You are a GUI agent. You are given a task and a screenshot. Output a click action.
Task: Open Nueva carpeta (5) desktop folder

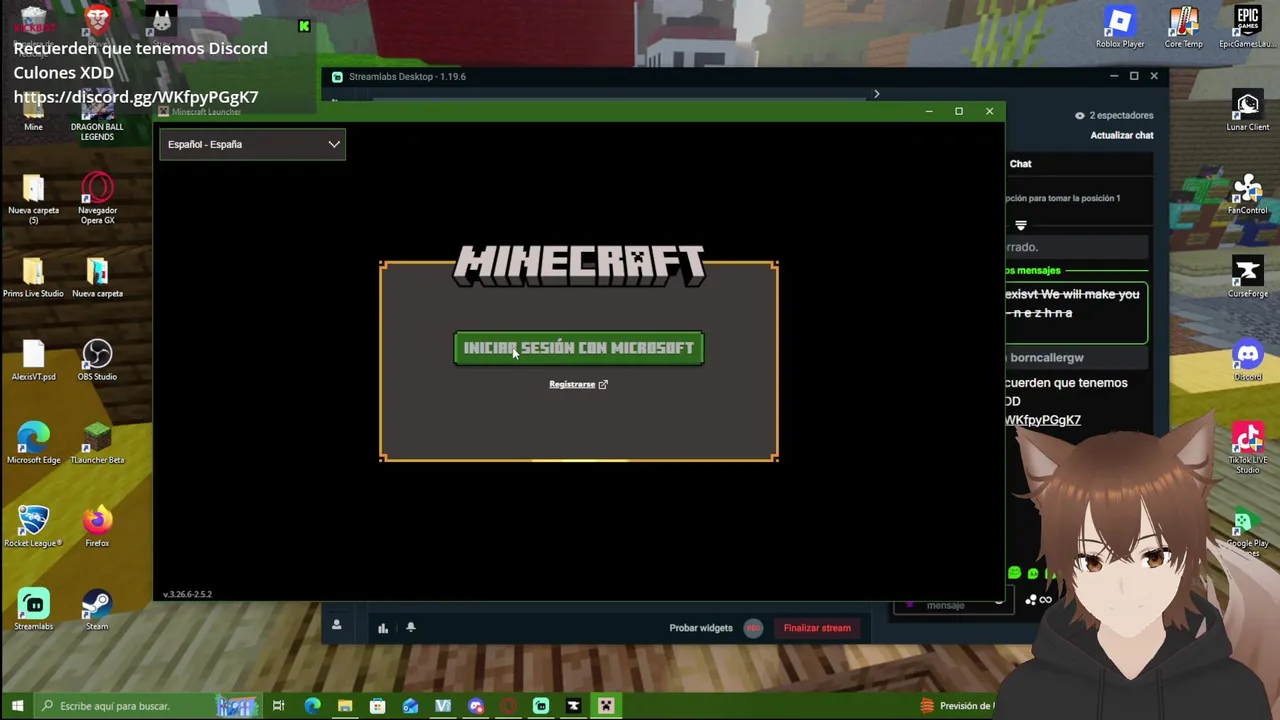click(x=33, y=198)
